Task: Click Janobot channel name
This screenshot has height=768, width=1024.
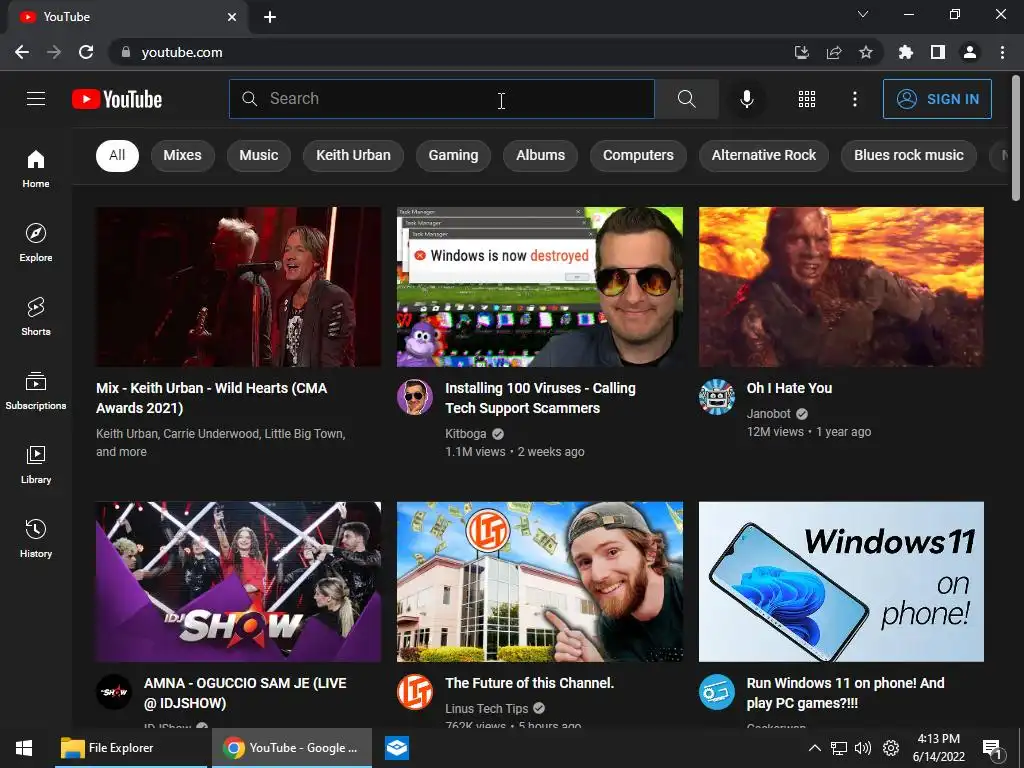Action: click(769, 413)
